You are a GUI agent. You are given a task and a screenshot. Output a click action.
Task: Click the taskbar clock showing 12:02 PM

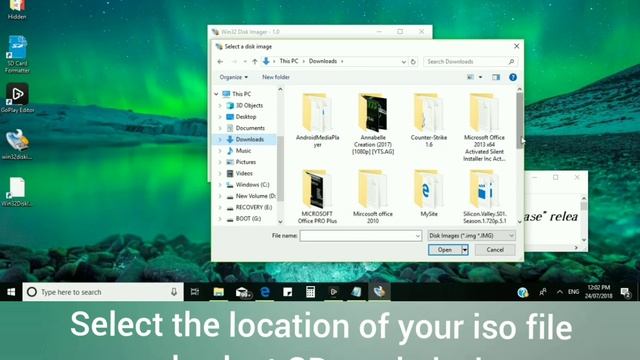599,292
